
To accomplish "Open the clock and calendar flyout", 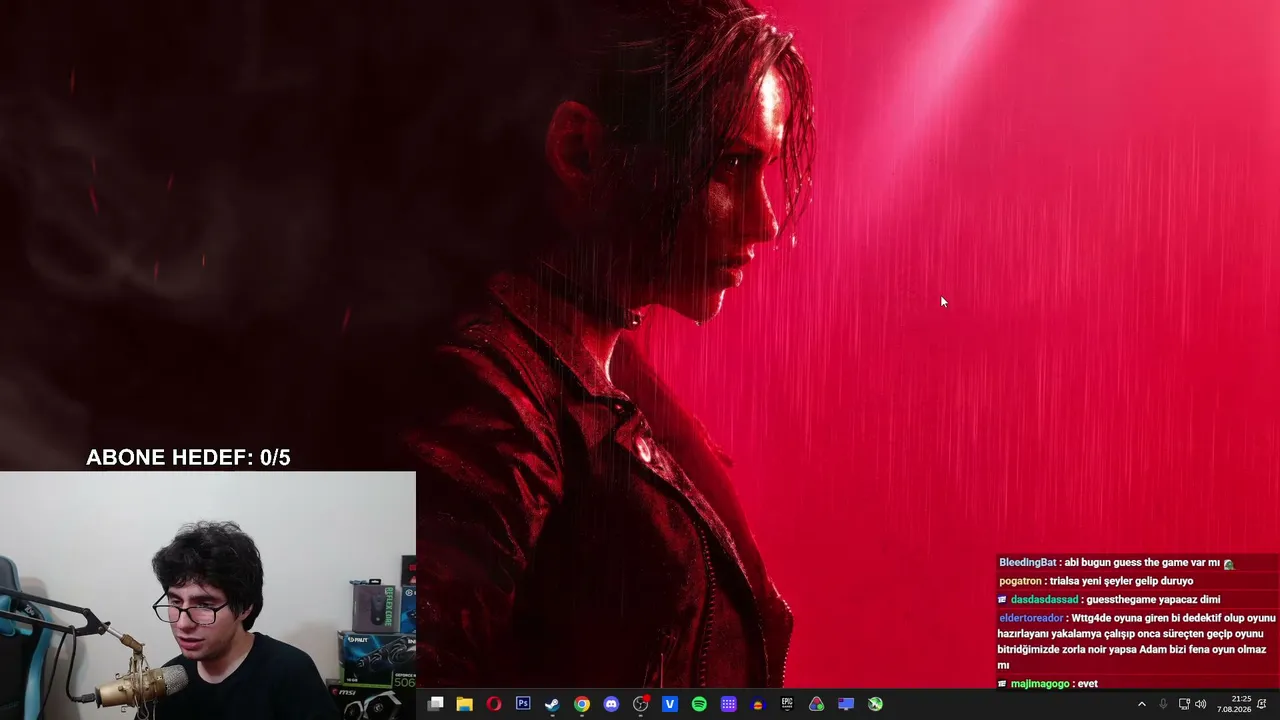I will 1234,704.
